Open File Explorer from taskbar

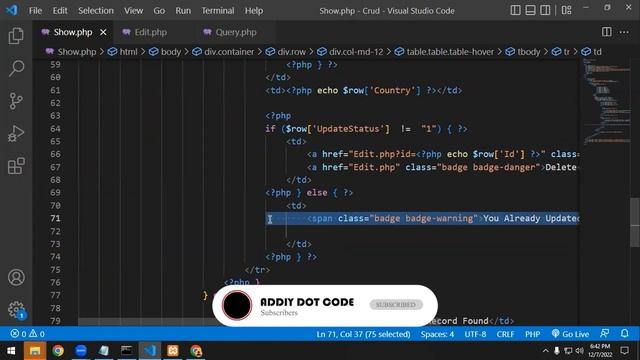(35, 351)
